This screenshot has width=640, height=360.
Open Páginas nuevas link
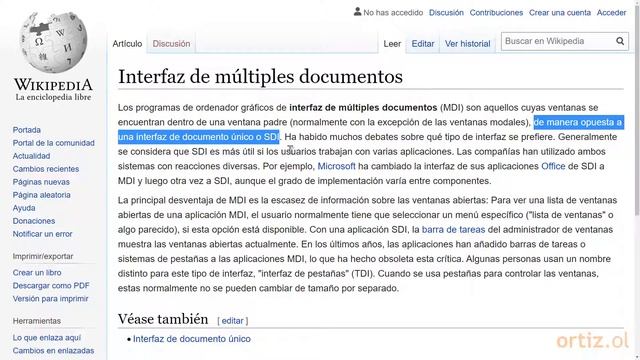pos(41,182)
